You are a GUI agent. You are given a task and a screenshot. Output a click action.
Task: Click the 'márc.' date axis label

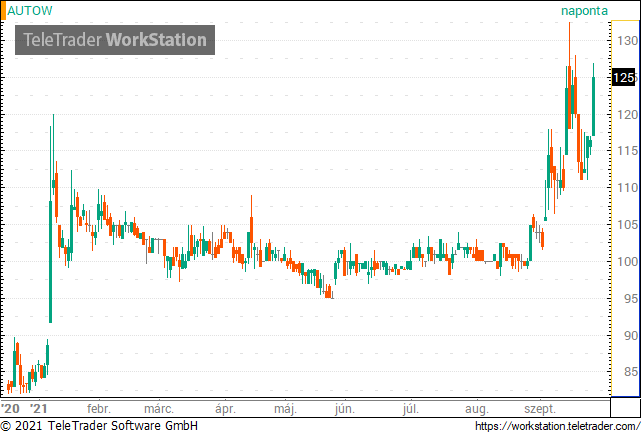[159, 408]
